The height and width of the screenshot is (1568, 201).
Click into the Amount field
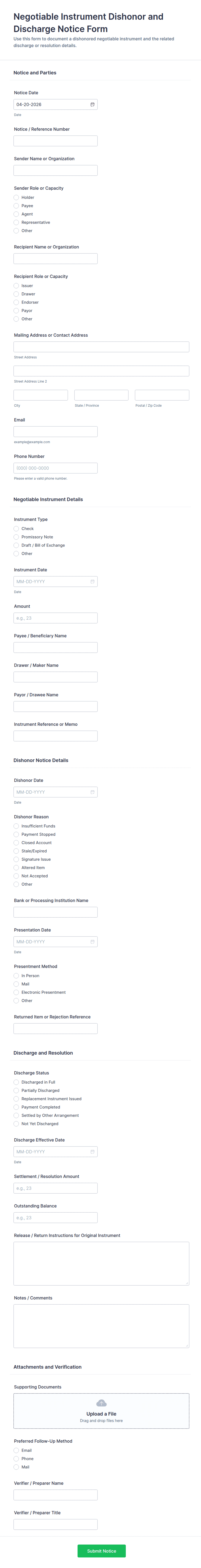click(x=55, y=618)
